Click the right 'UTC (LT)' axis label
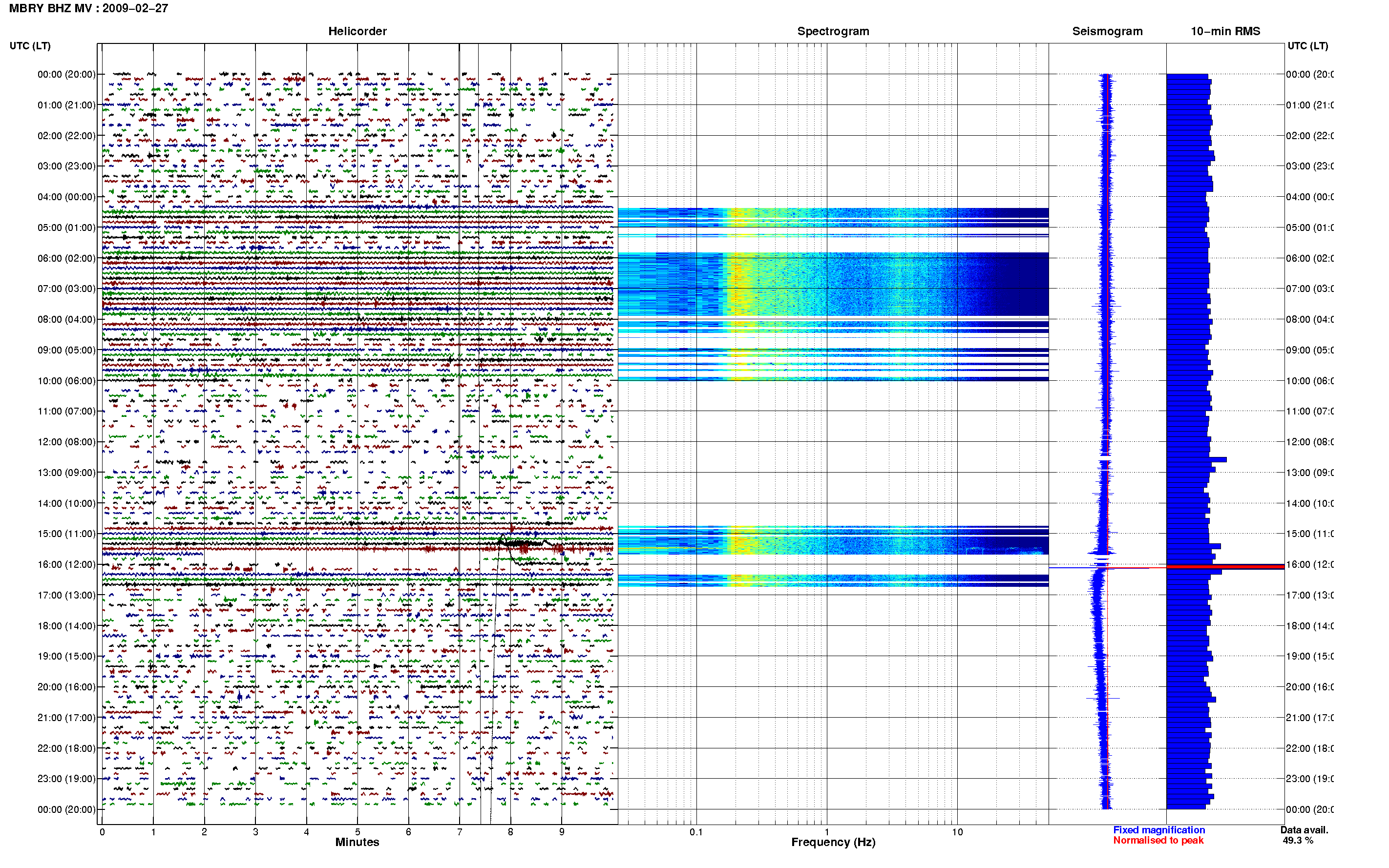Screen dimensions: 1389x868 point(1307,46)
